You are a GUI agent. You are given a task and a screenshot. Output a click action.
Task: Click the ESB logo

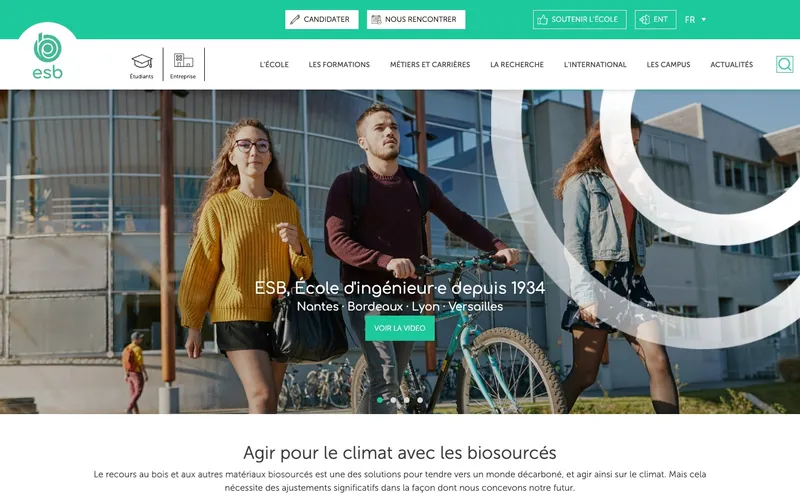(x=47, y=56)
